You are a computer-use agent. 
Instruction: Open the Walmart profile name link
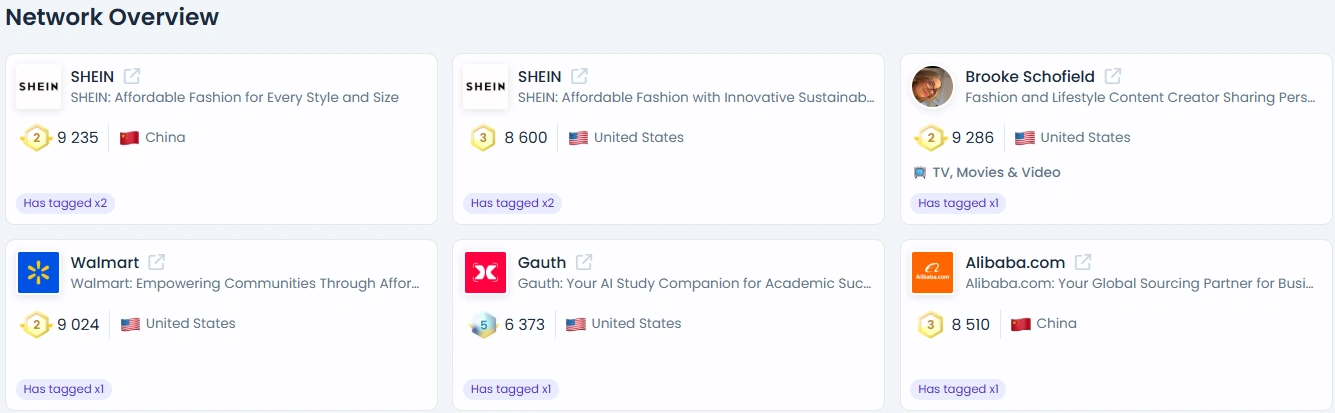point(105,262)
